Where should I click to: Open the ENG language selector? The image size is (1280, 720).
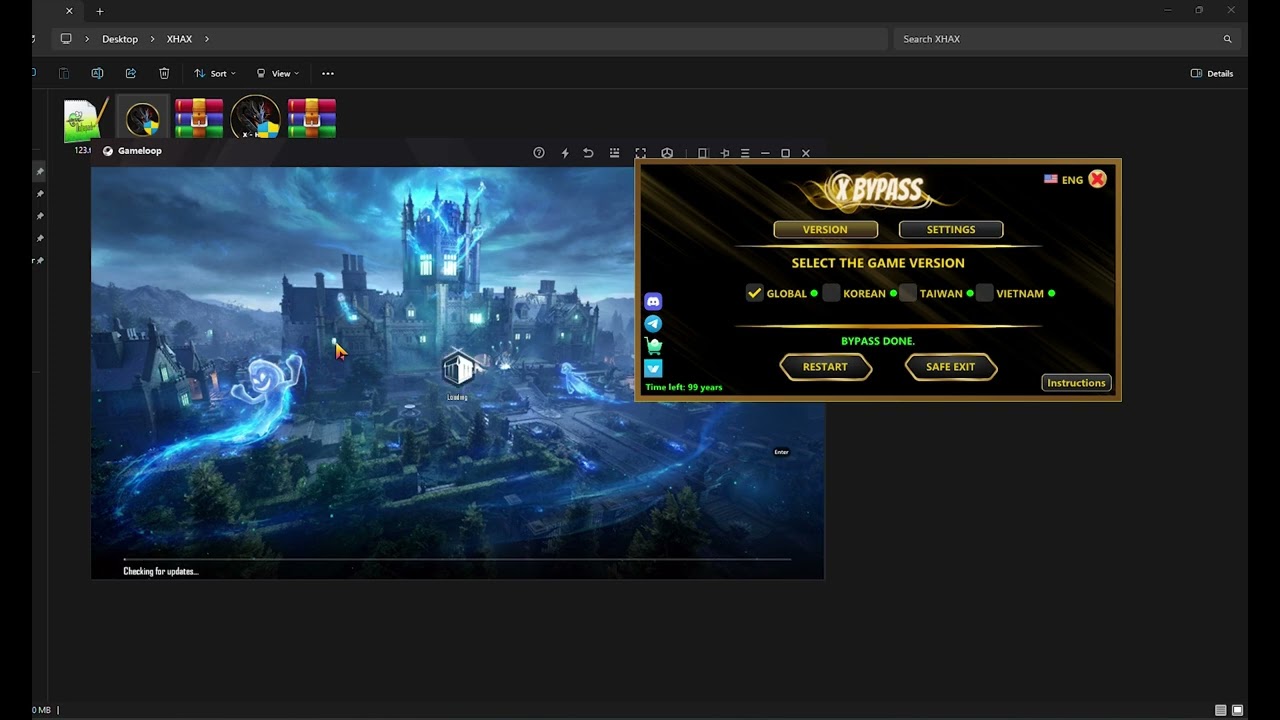[1064, 180]
